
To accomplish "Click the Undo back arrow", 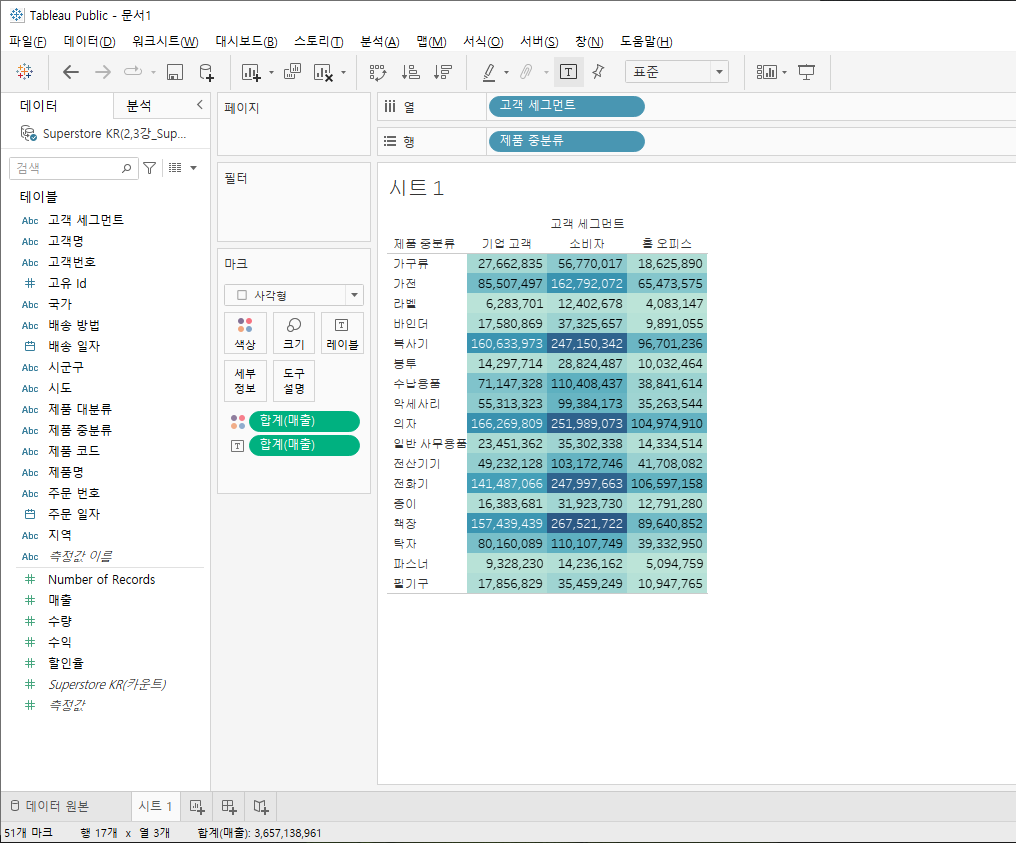I will point(71,72).
